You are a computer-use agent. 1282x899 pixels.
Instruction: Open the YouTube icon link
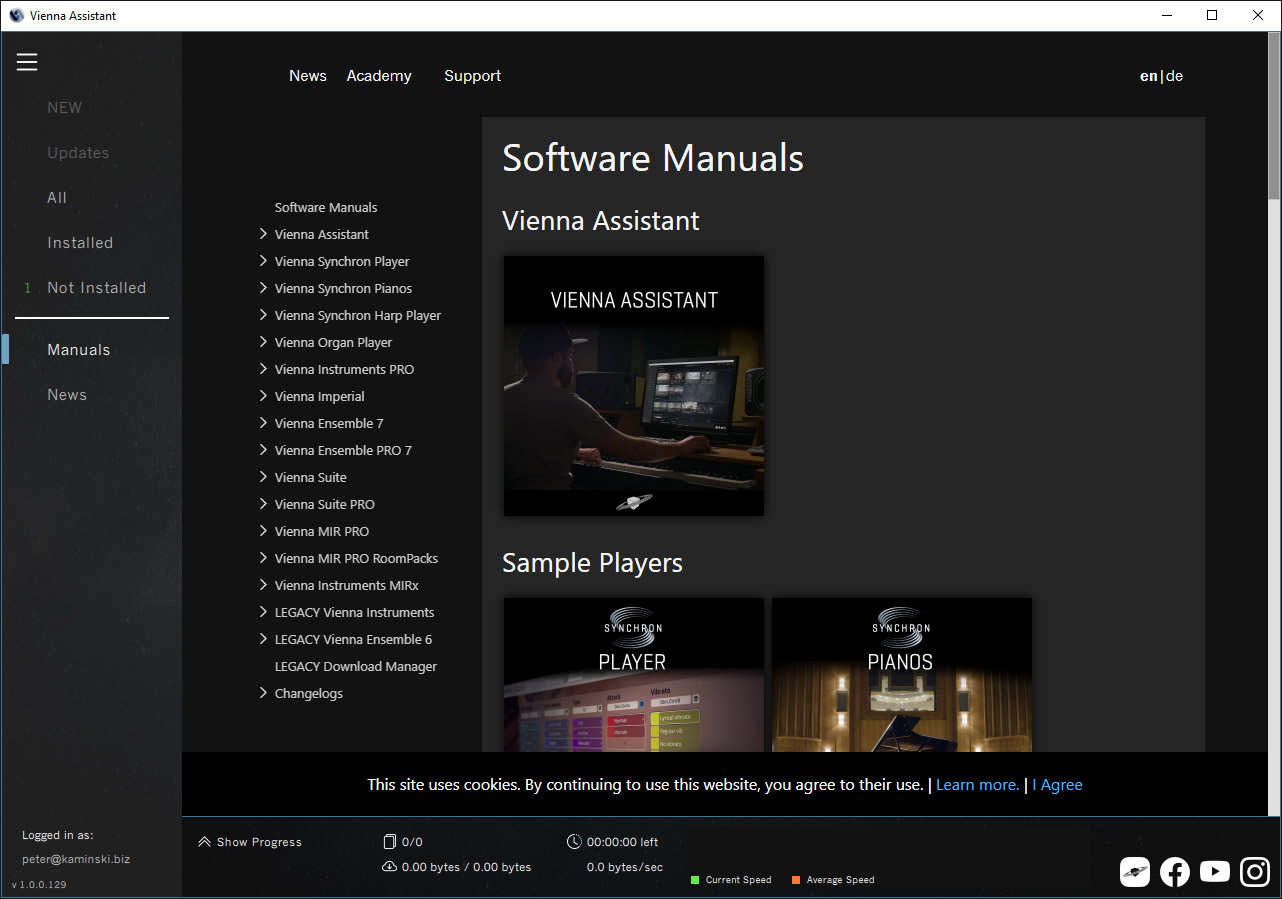click(1215, 872)
